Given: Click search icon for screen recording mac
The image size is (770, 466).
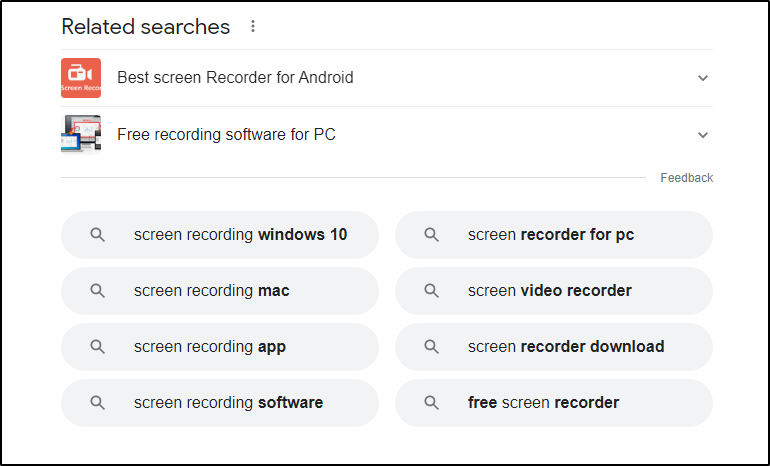Looking at the screenshot, I should pos(97,291).
